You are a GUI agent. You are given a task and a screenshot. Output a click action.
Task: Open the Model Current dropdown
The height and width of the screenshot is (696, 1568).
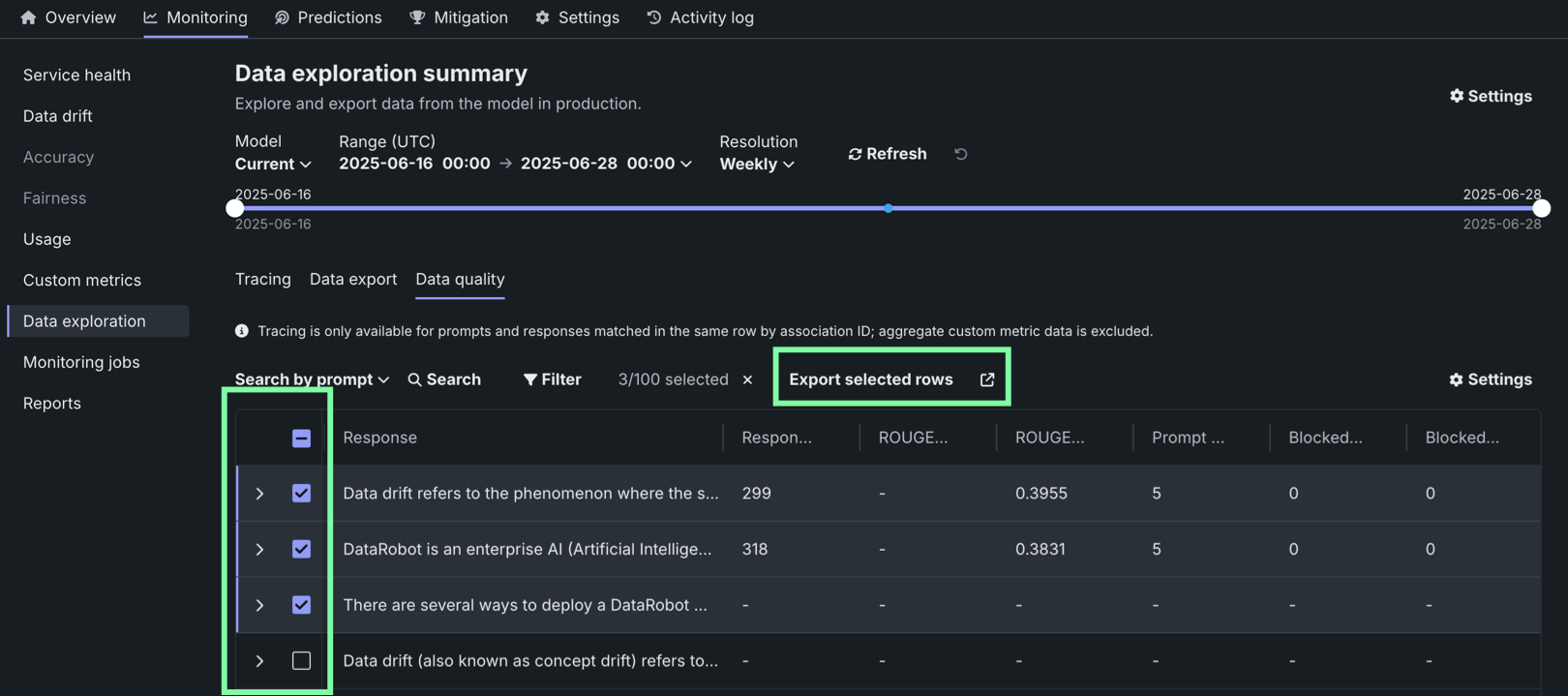pos(273,165)
